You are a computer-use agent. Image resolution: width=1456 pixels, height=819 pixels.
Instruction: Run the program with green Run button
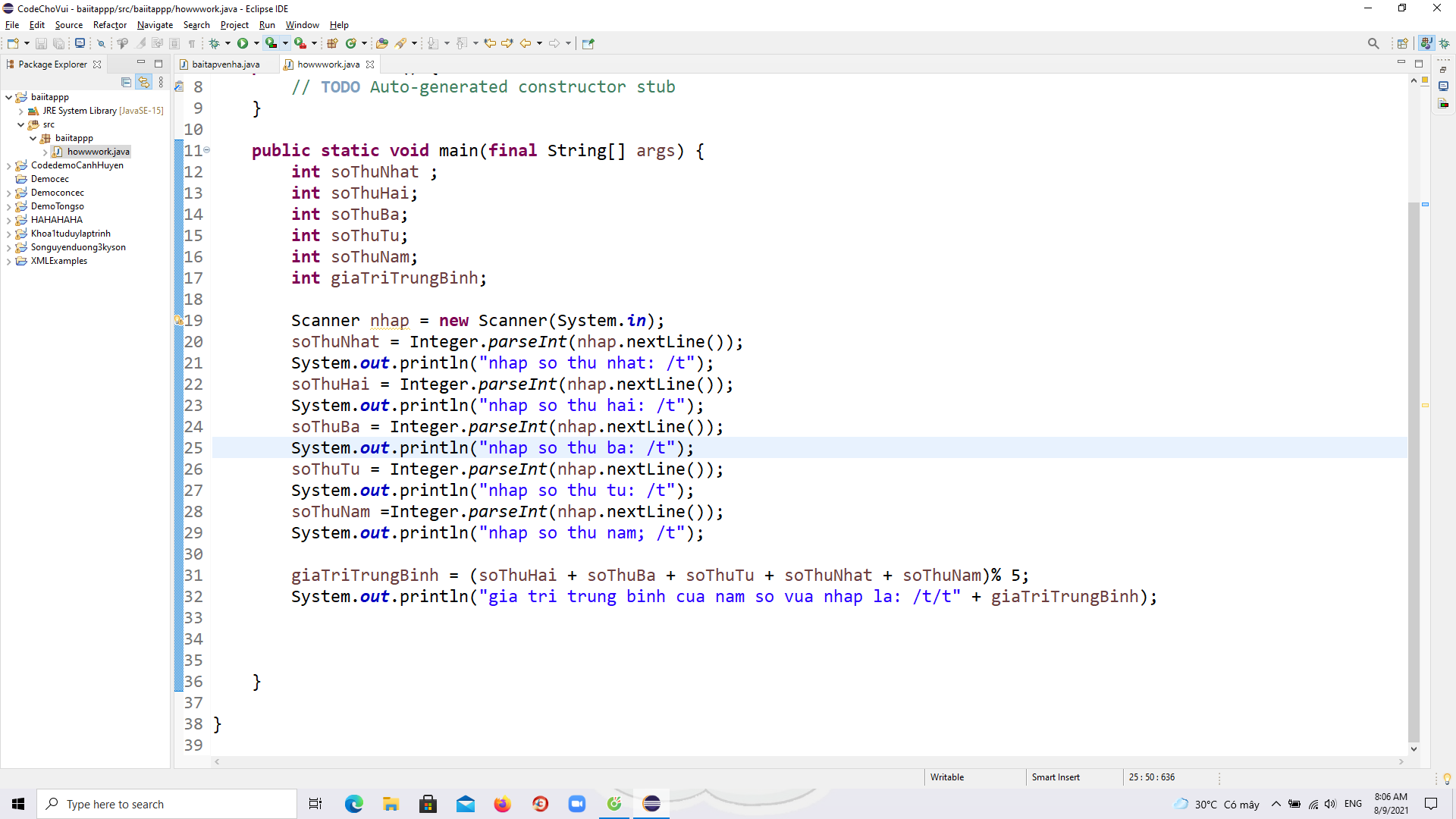pyautogui.click(x=243, y=43)
